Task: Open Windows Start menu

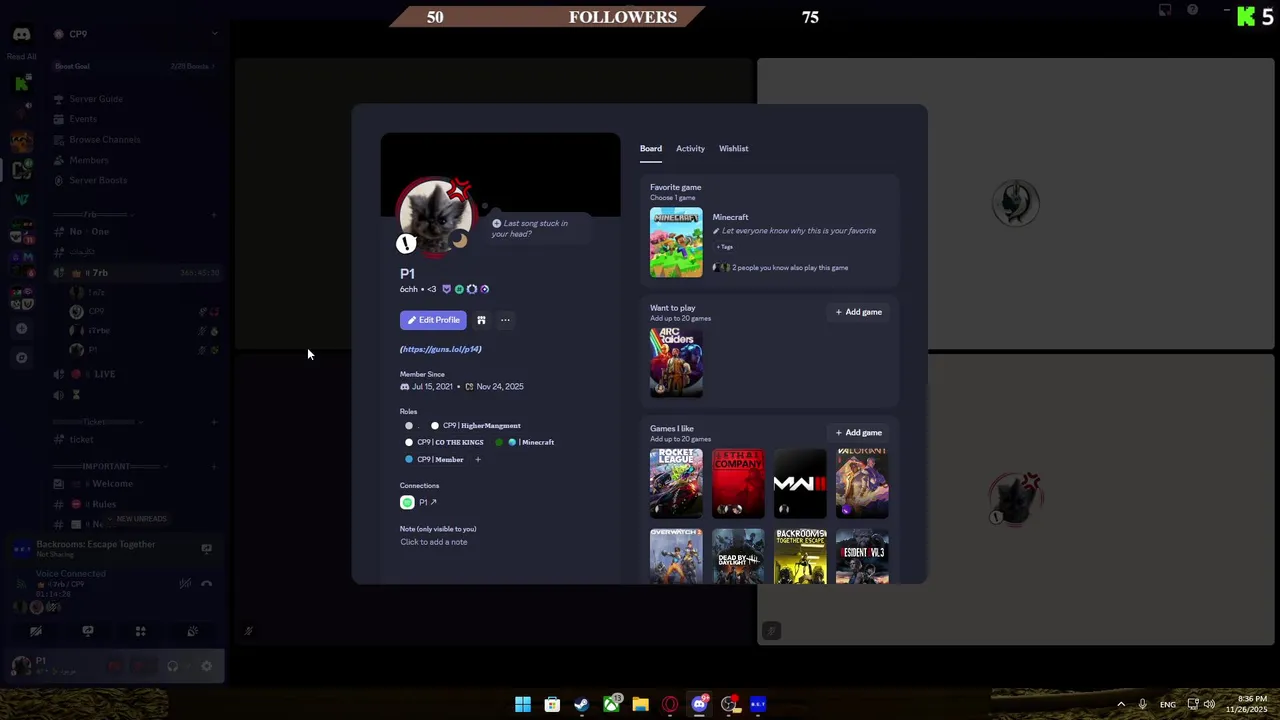Action: (x=523, y=704)
